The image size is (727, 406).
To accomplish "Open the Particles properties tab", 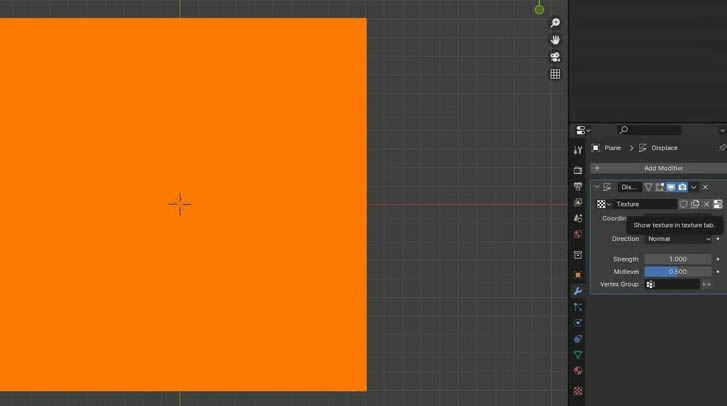I will 578,307.
